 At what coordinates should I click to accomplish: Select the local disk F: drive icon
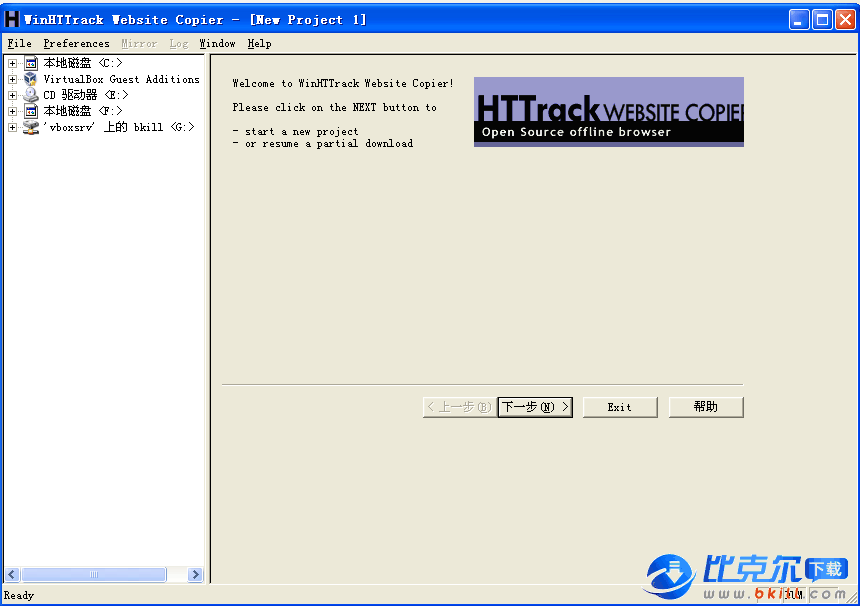point(31,111)
